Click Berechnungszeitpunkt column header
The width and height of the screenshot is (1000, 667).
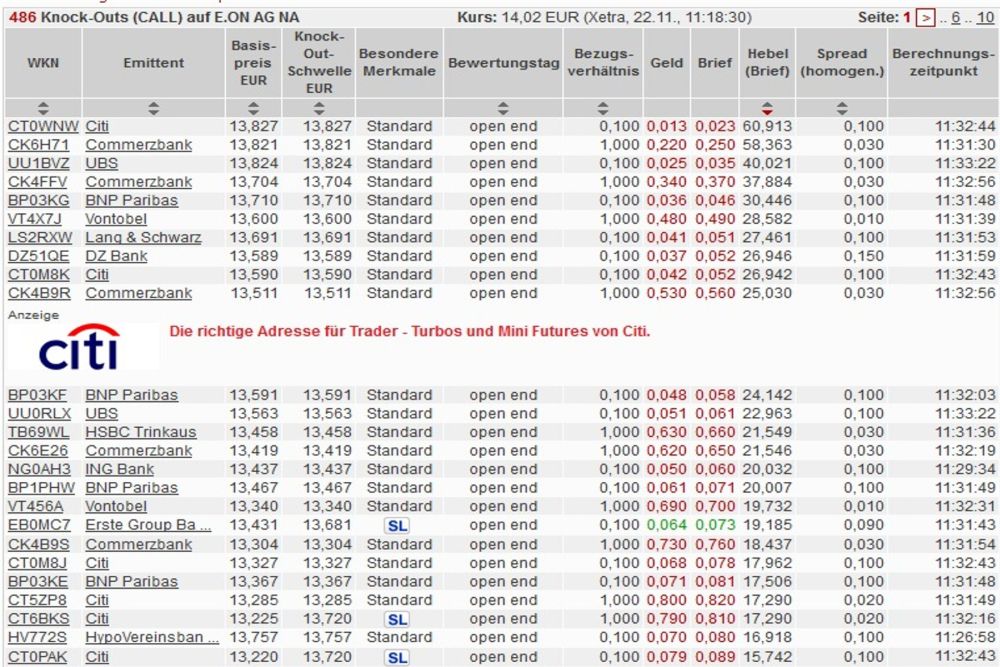click(x=943, y=62)
